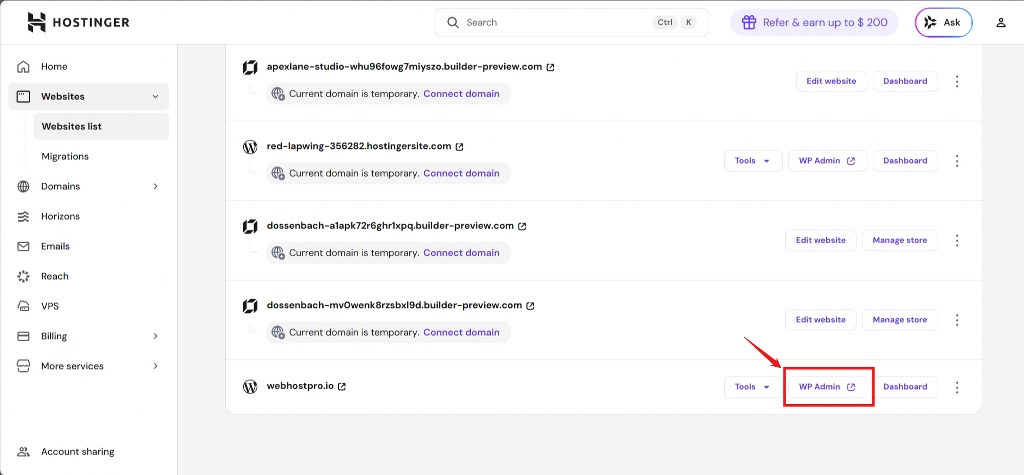Collapse the Websites sidebar section

pos(155,97)
